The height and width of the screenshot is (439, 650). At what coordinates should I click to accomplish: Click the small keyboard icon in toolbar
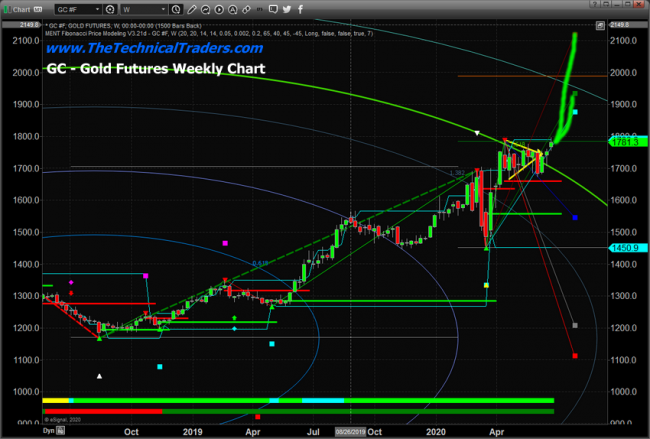[260, 9]
